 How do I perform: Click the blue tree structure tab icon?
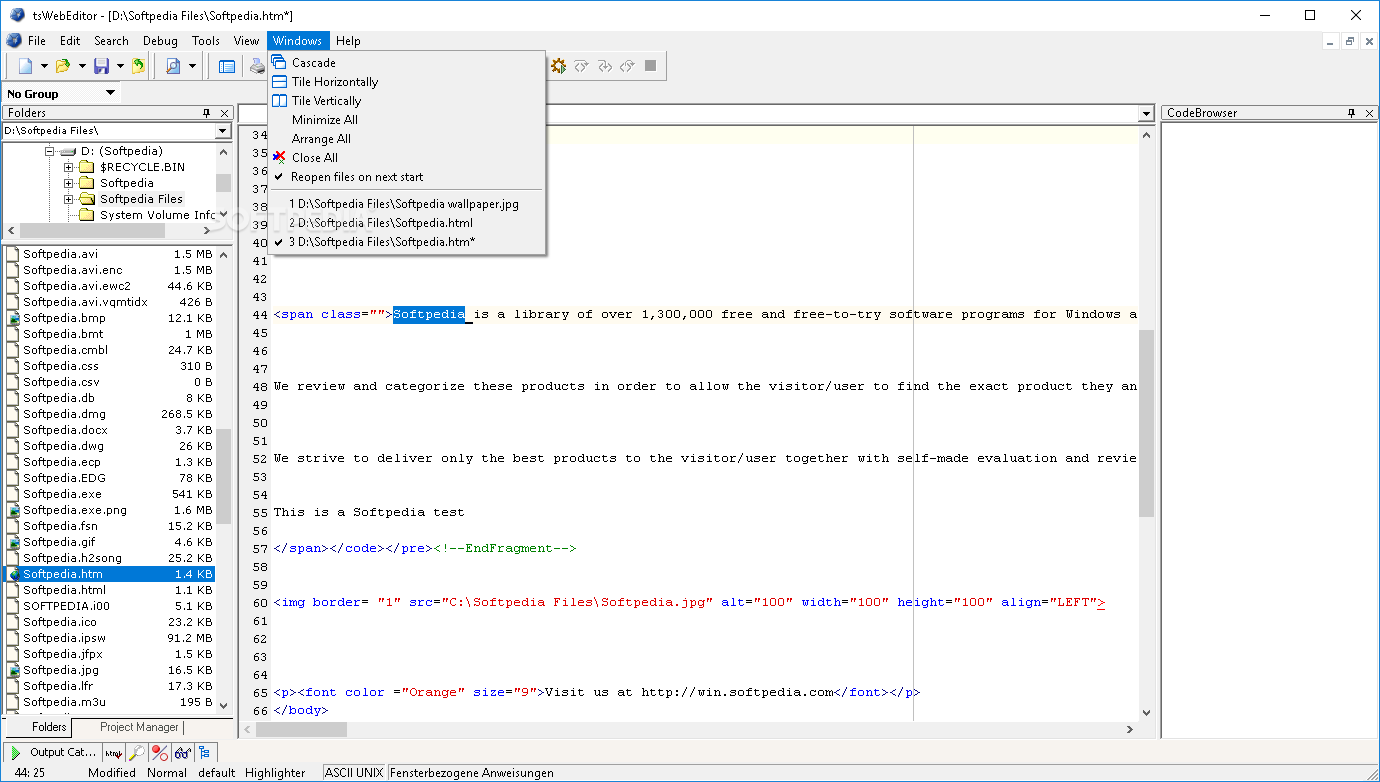pyautogui.click(x=204, y=752)
